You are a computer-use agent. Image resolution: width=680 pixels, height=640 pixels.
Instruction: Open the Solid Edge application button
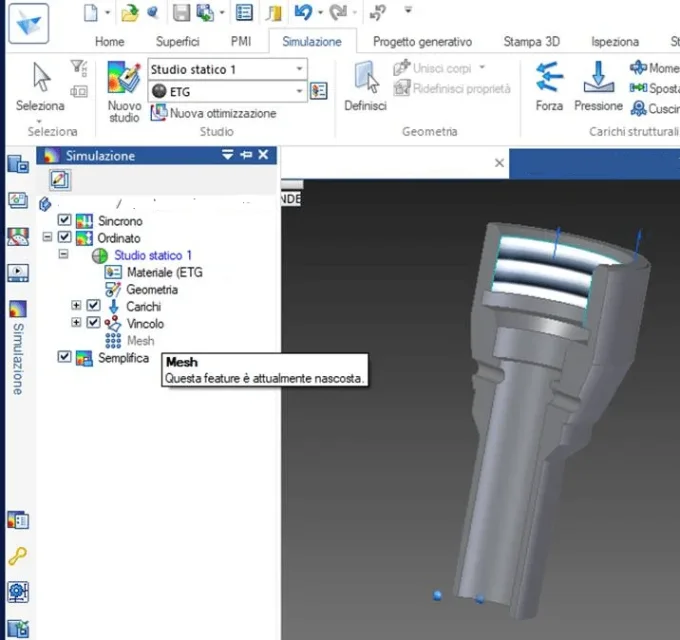click(x=28, y=23)
